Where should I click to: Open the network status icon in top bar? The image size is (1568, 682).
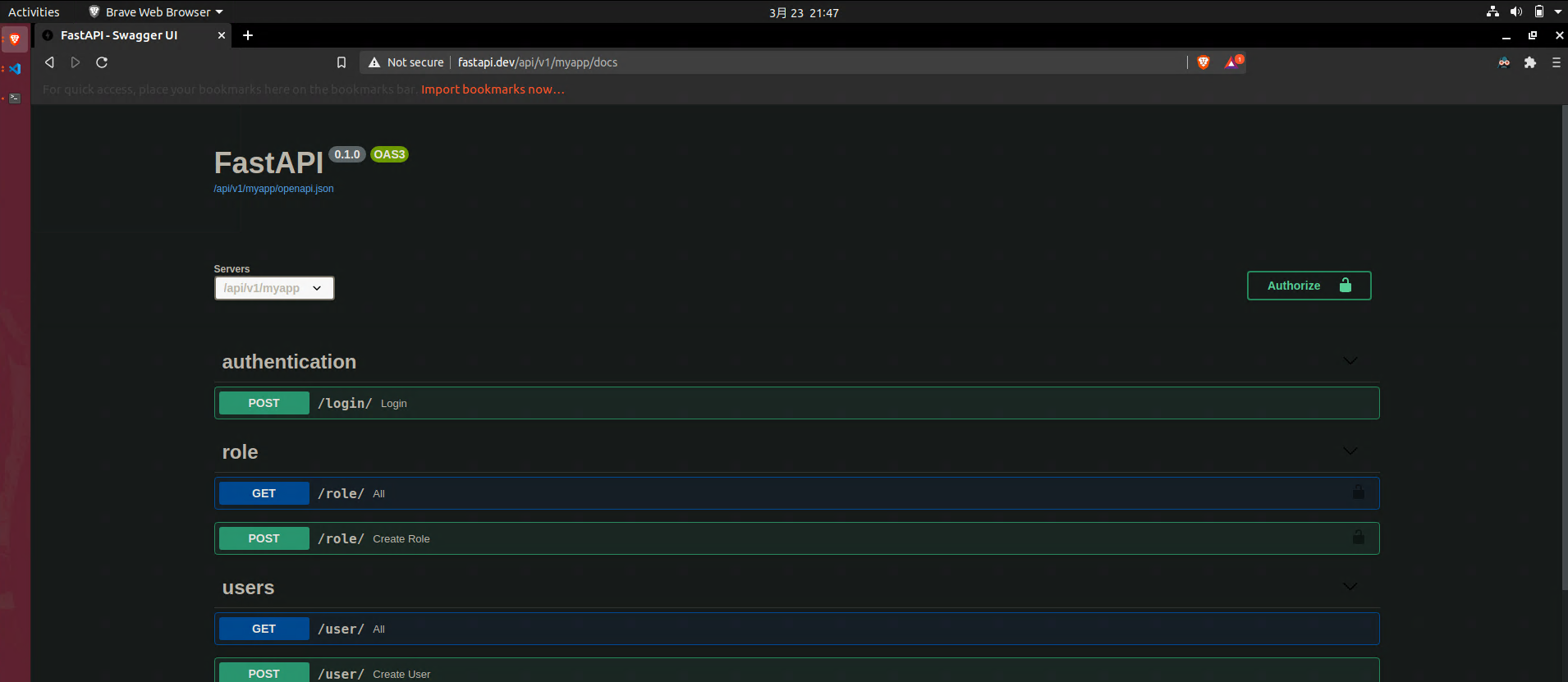(1492, 11)
